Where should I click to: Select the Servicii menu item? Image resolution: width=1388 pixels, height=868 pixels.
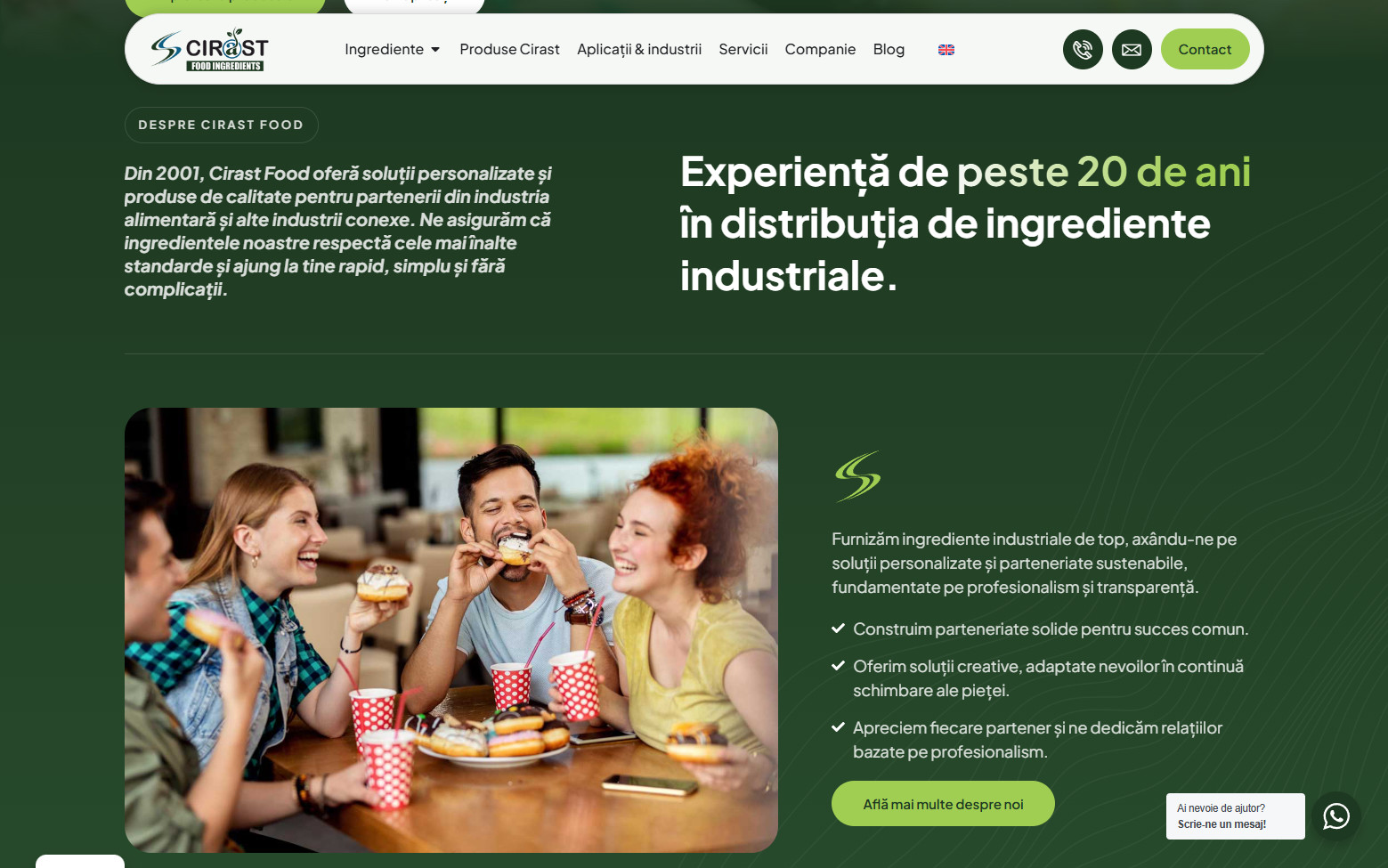pyautogui.click(x=743, y=50)
